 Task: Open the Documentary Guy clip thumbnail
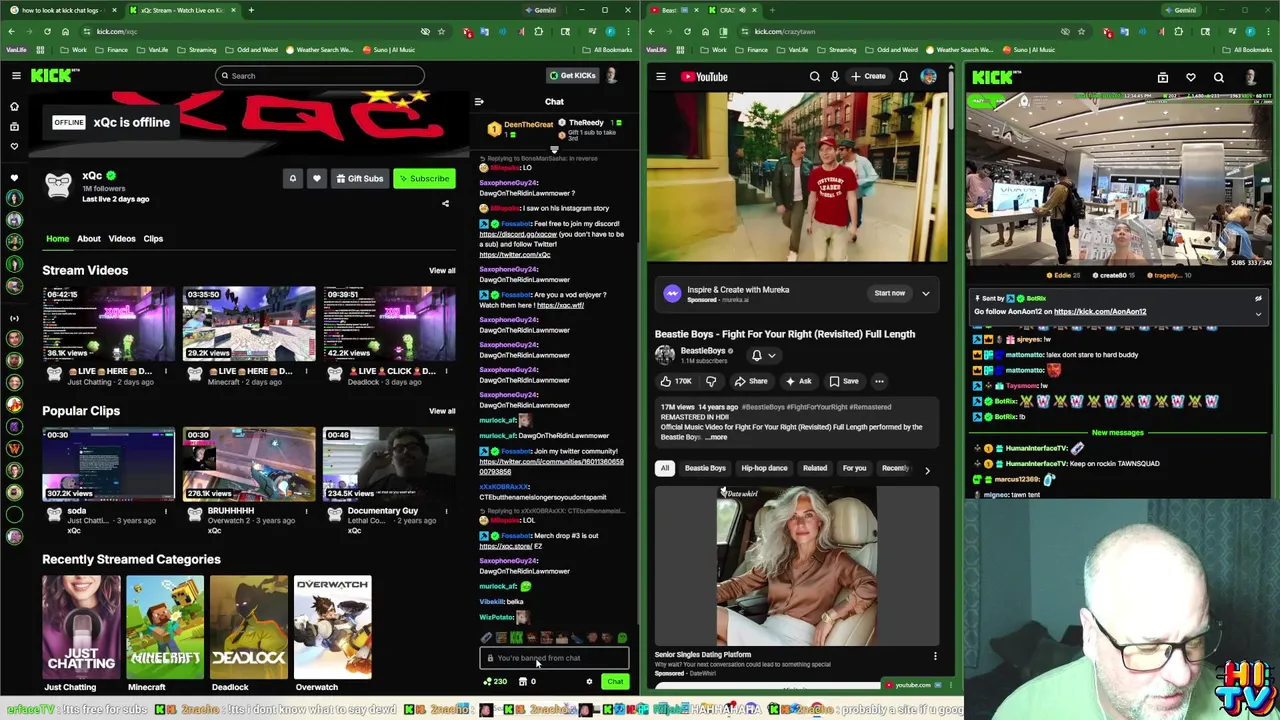tap(388, 464)
